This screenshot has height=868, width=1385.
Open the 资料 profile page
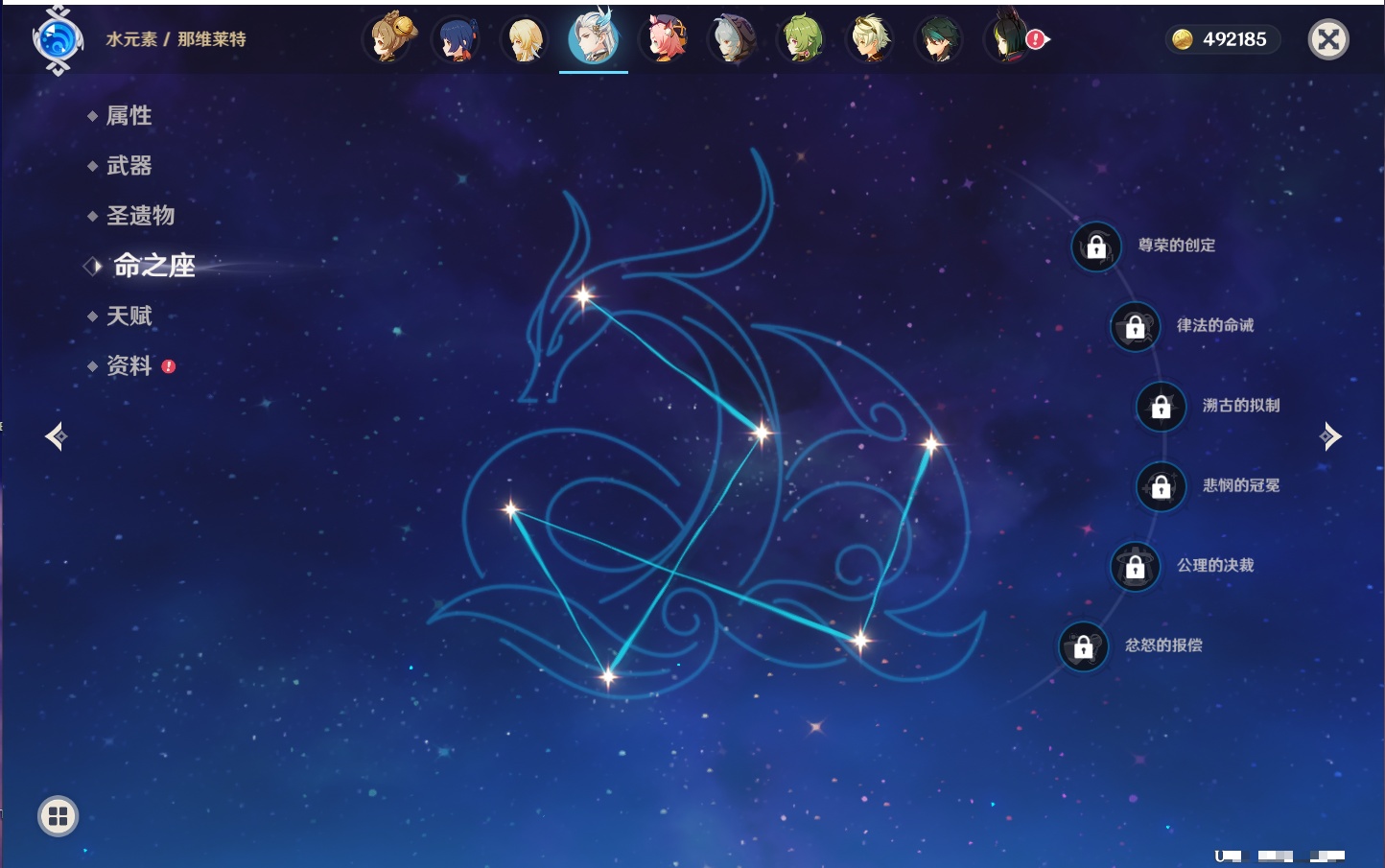[x=129, y=365]
